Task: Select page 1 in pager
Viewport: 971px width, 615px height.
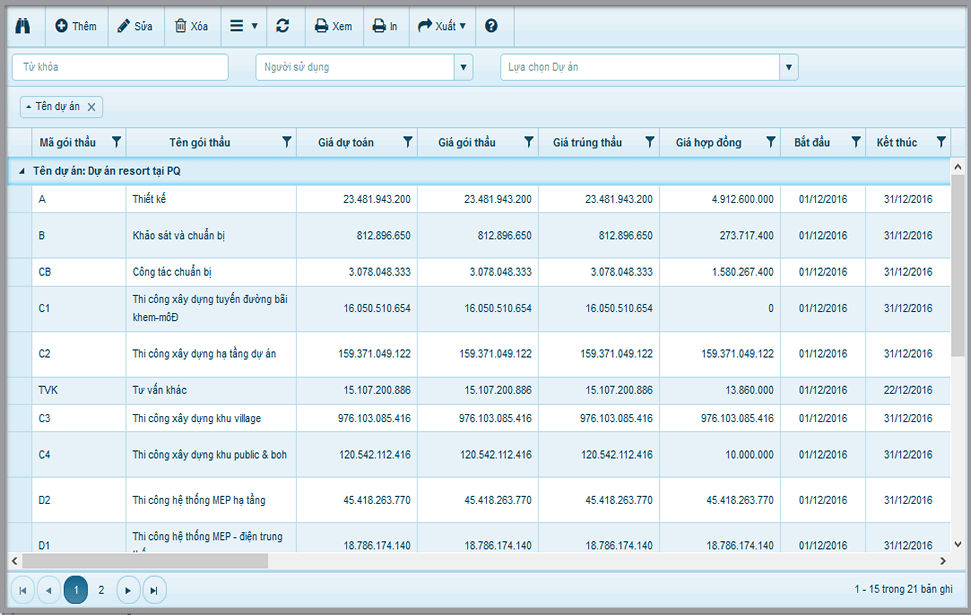Action: (x=76, y=590)
